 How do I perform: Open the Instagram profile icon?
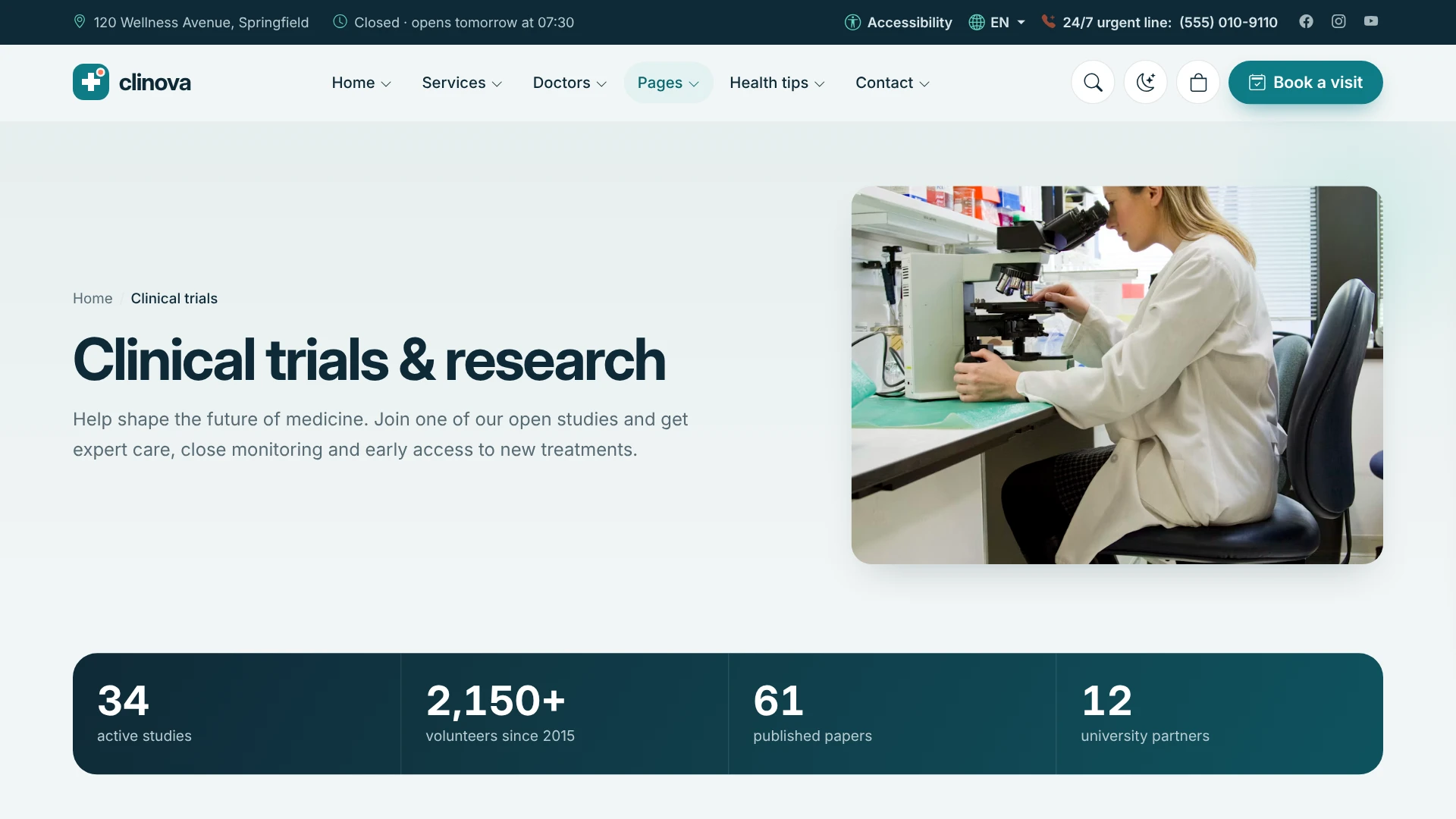coord(1338,21)
